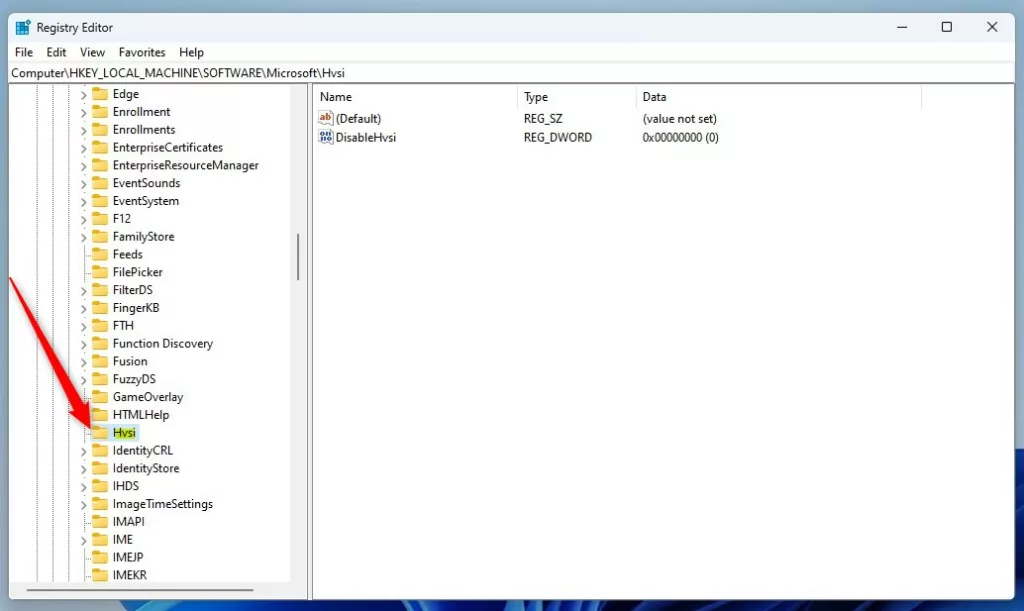Expand the EnterpriseResourceManager key

coord(83,166)
